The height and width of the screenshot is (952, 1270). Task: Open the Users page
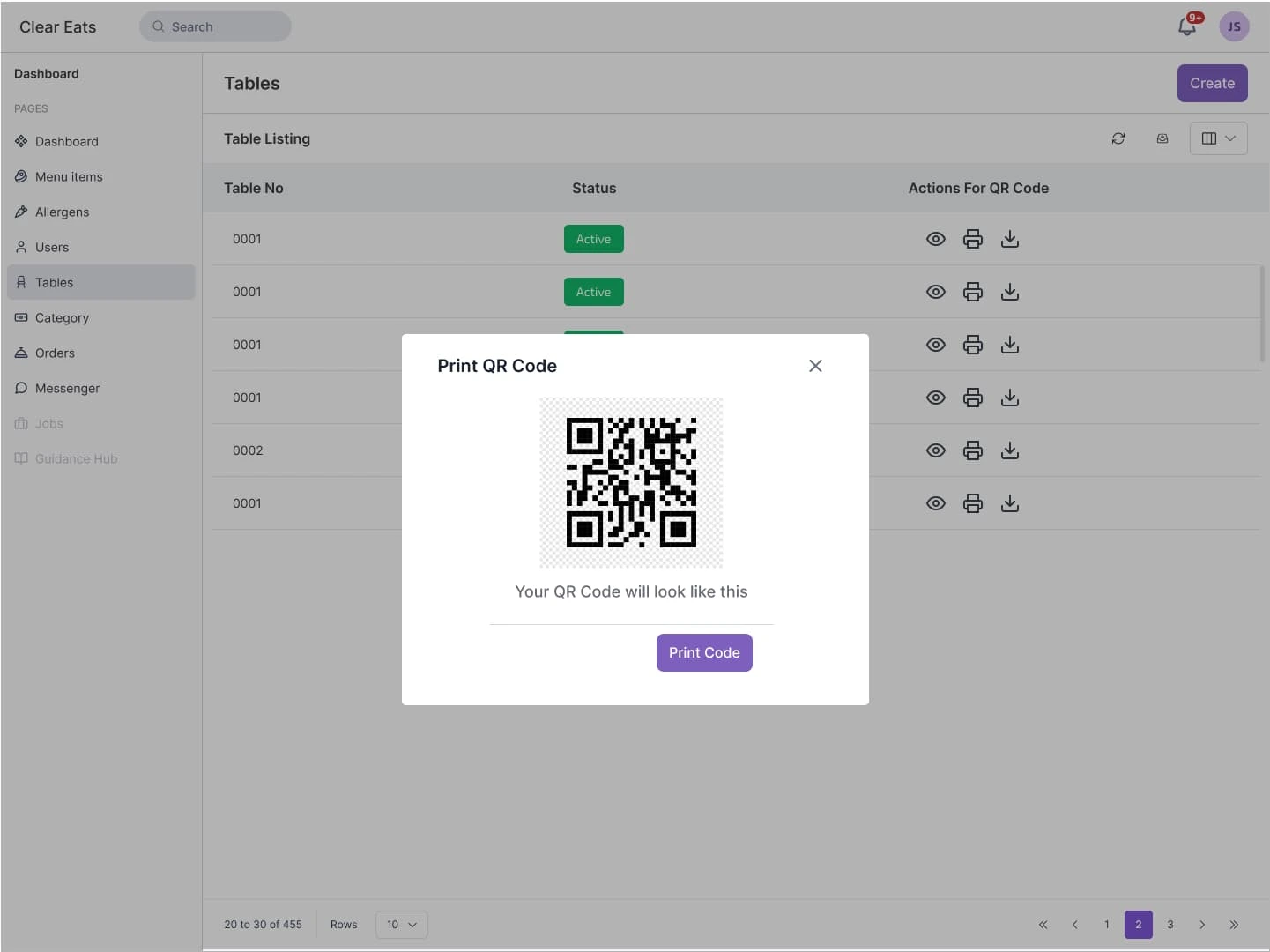pos(101,247)
